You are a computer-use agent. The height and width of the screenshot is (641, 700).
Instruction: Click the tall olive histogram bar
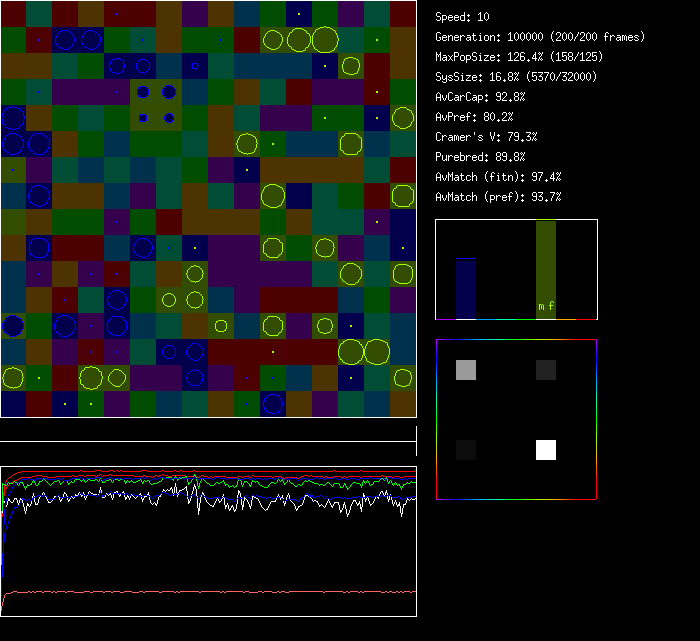pos(545,265)
